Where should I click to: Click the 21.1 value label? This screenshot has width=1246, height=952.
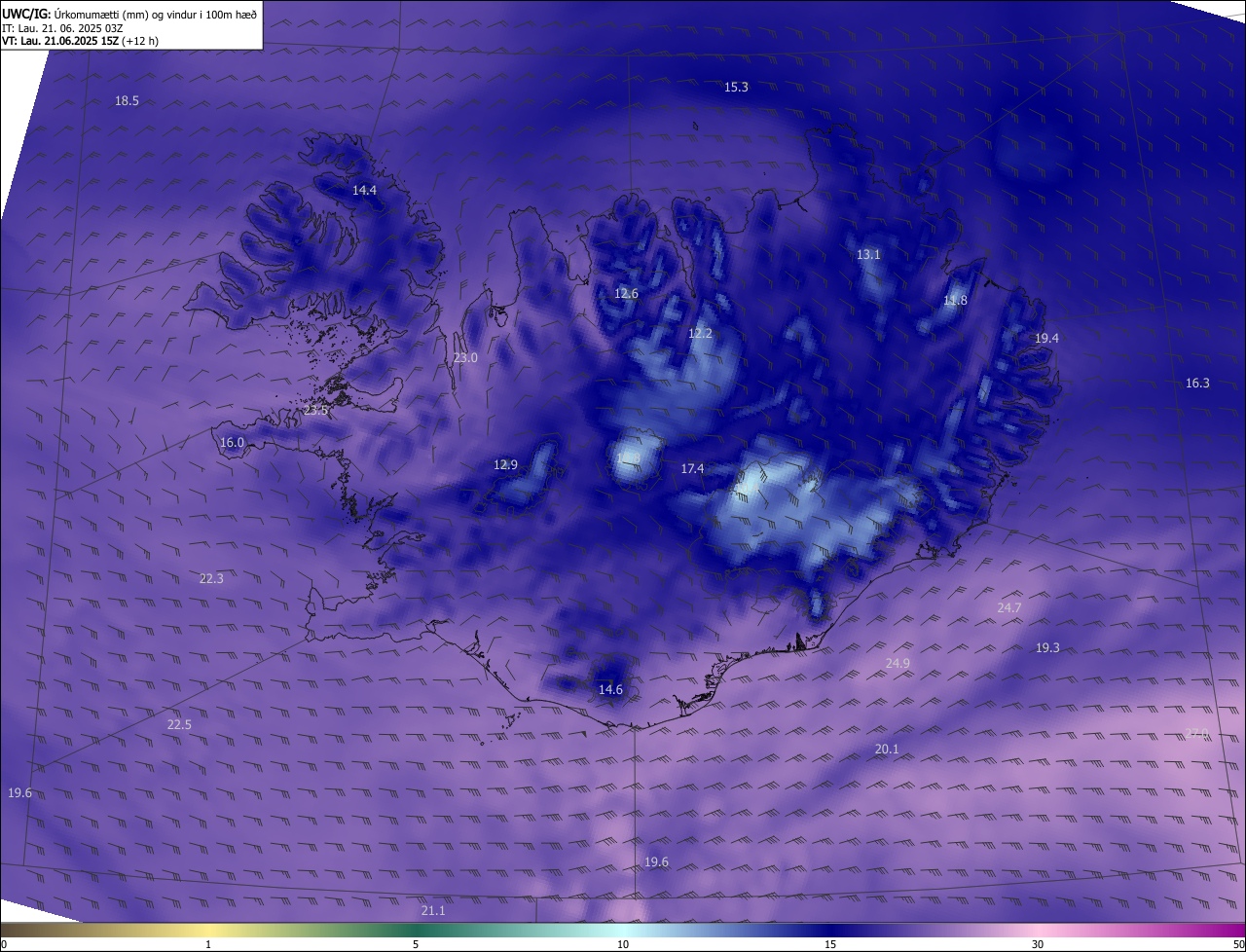(433, 910)
